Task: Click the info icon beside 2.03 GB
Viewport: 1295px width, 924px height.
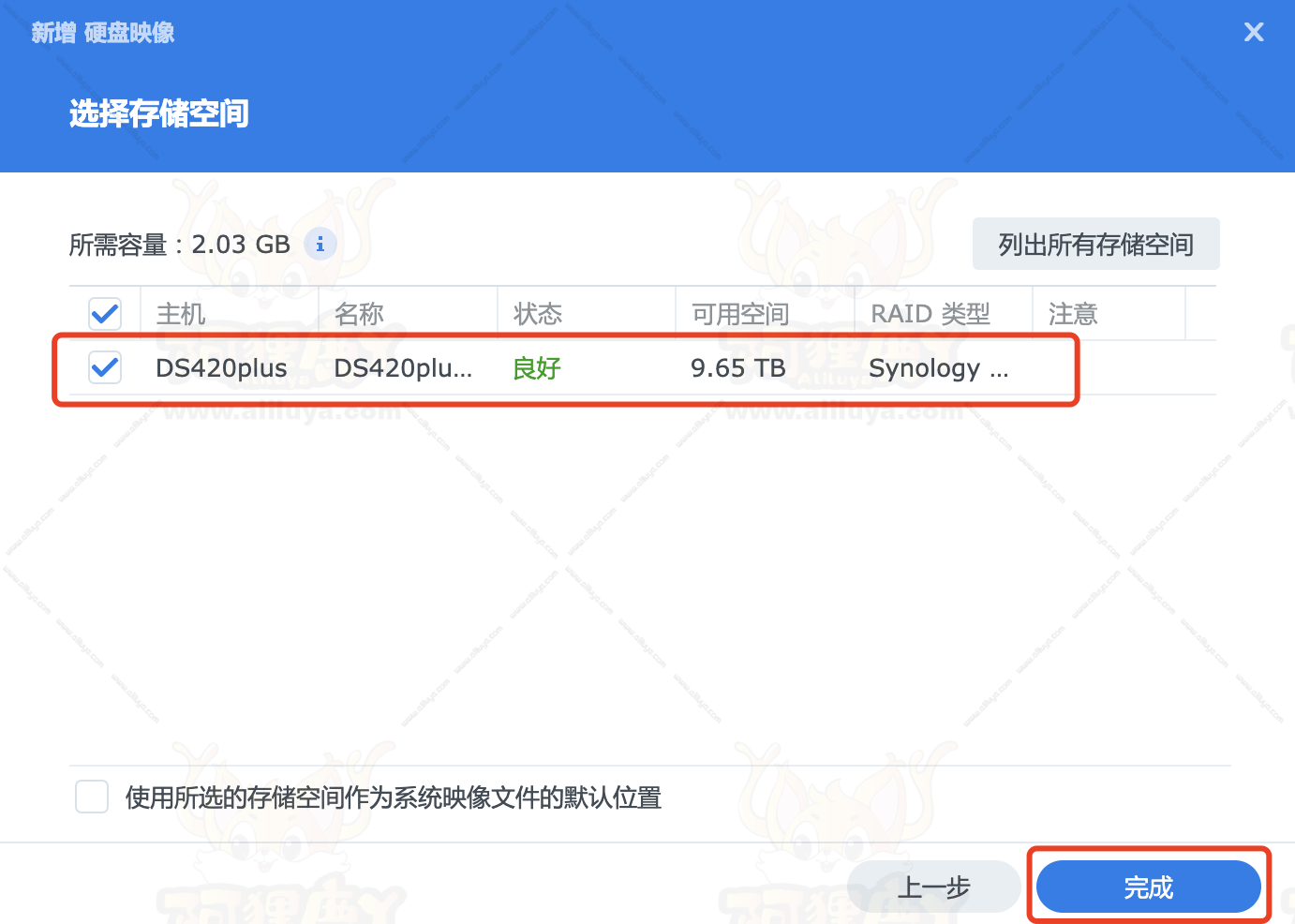Action: click(320, 244)
